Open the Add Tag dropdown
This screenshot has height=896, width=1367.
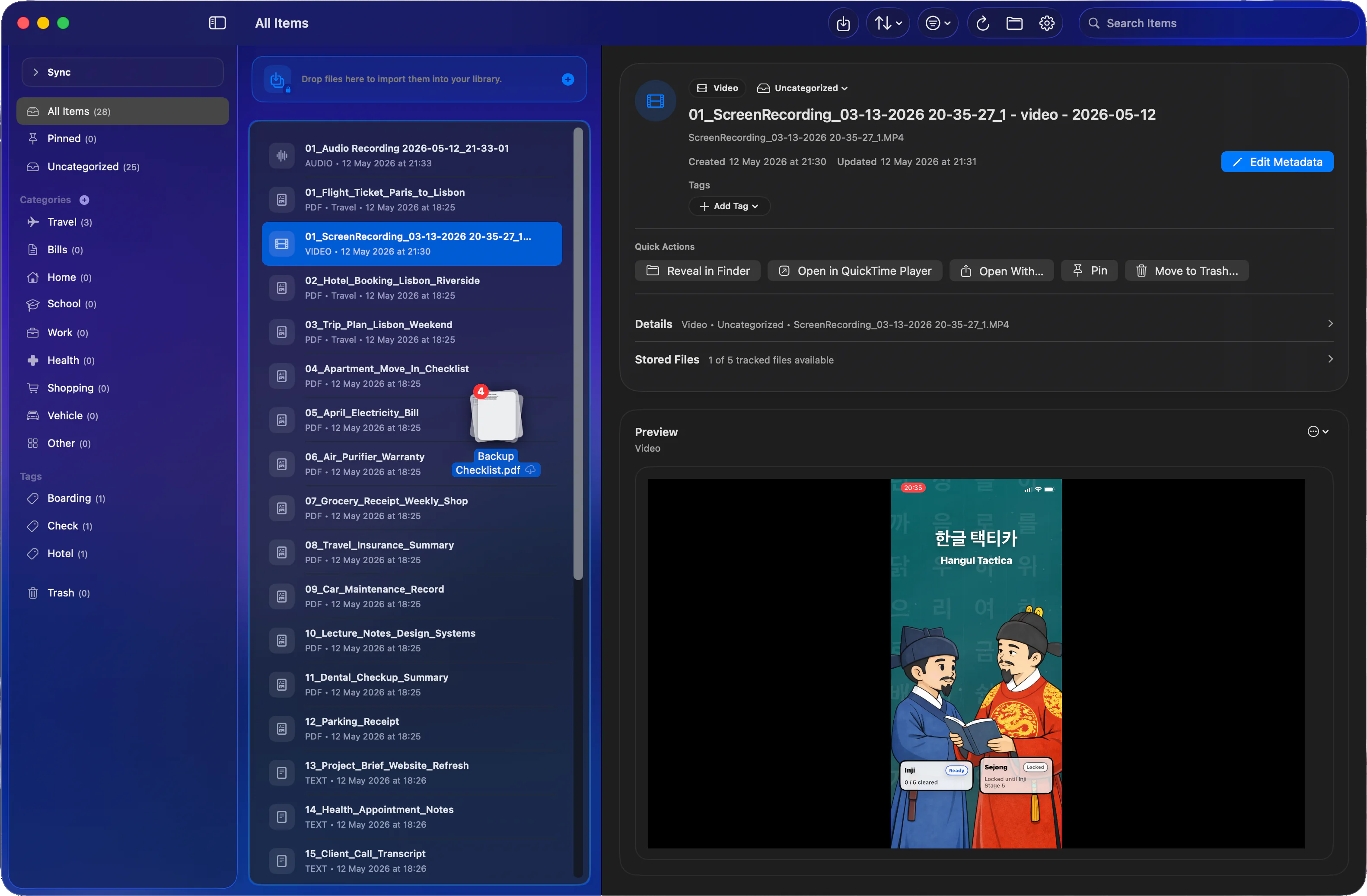pos(729,206)
